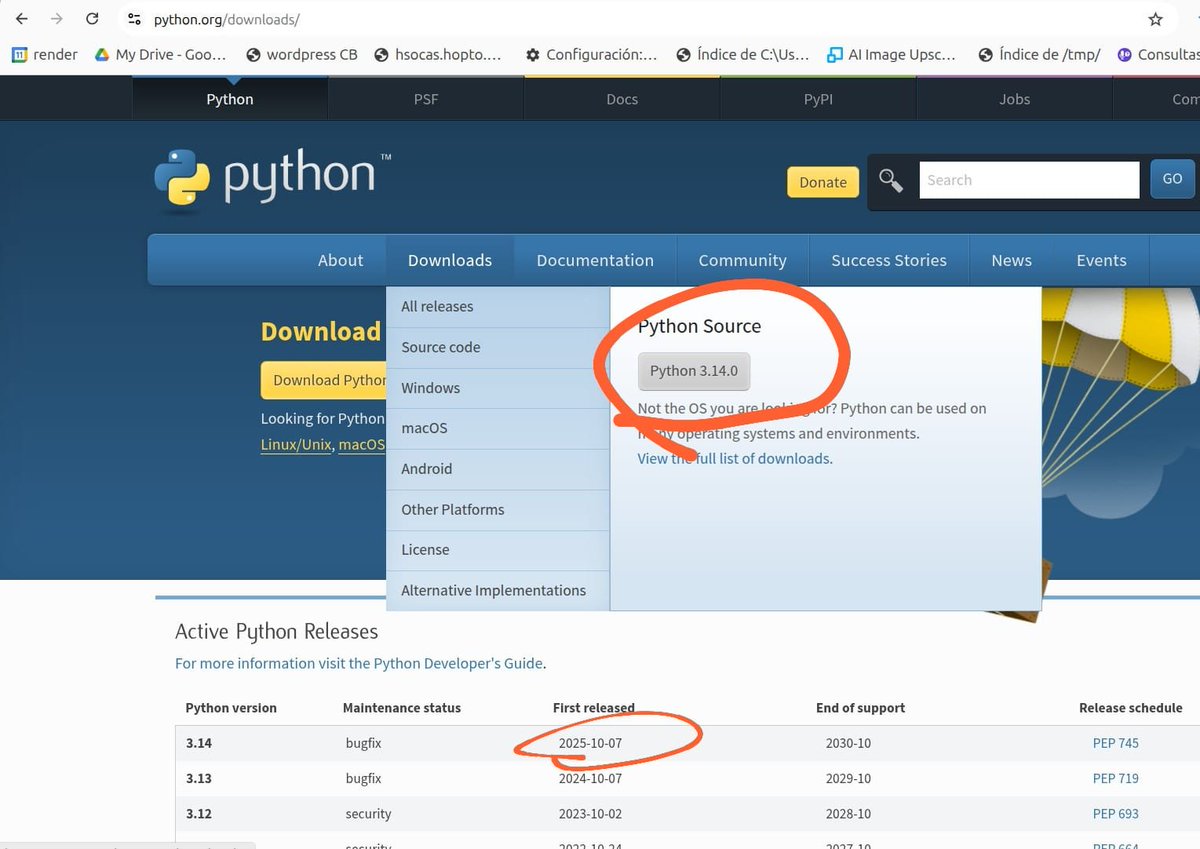1200x849 pixels.
Task: Open the About menu
Action: point(340,260)
